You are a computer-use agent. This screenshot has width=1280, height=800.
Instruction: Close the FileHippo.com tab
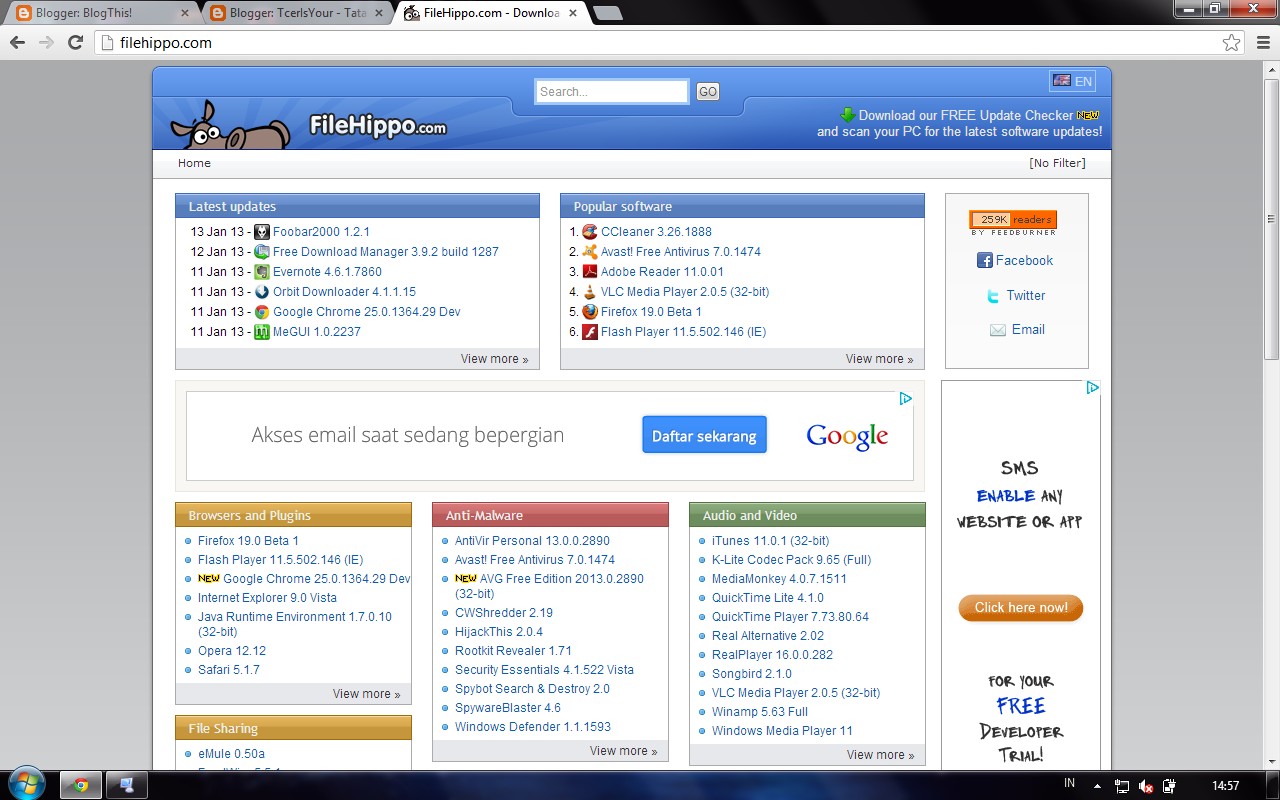[x=573, y=13]
